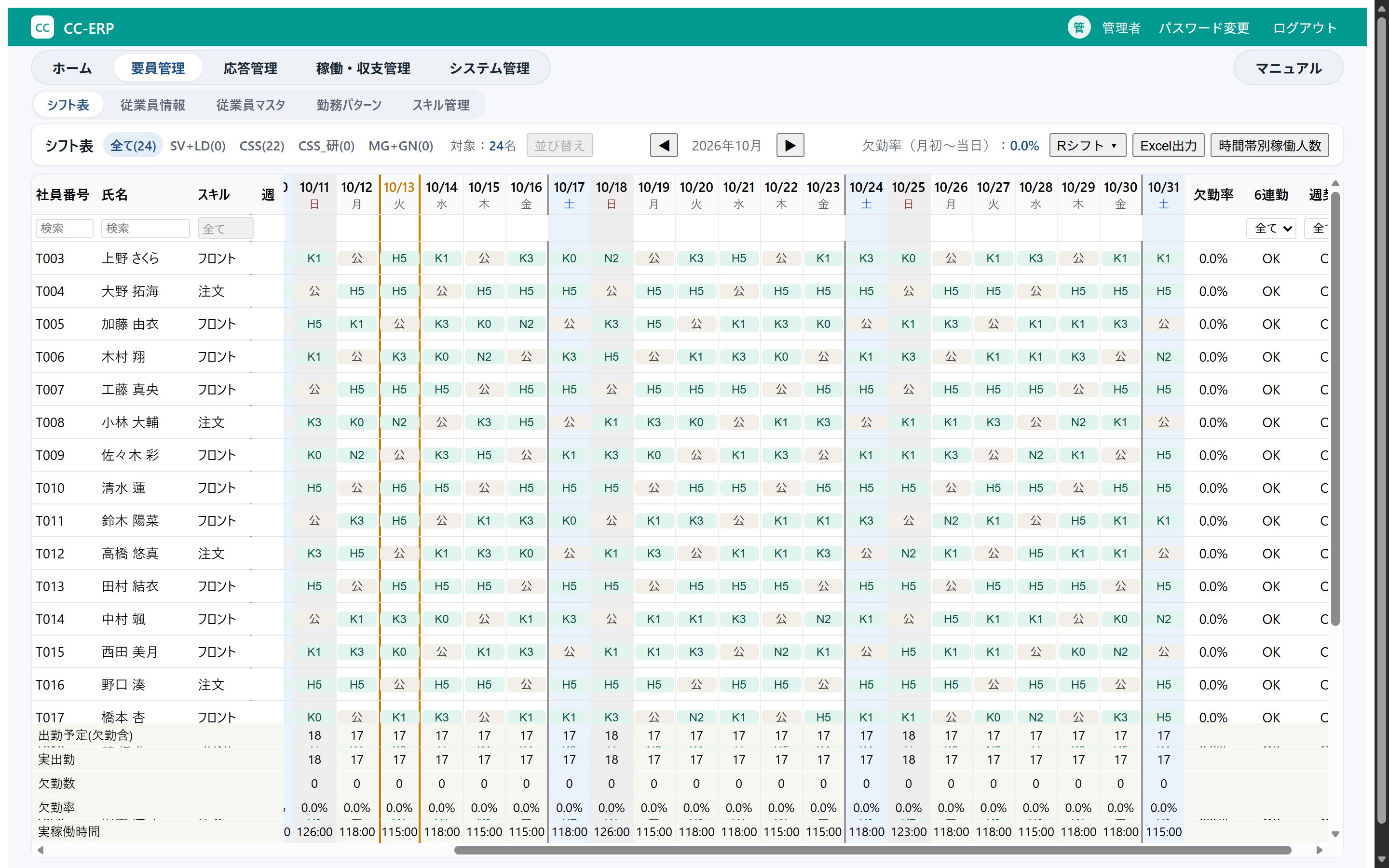1389x868 pixels.
Task: Click T015's K0 shift on 10/29
Action: click(1078, 651)
